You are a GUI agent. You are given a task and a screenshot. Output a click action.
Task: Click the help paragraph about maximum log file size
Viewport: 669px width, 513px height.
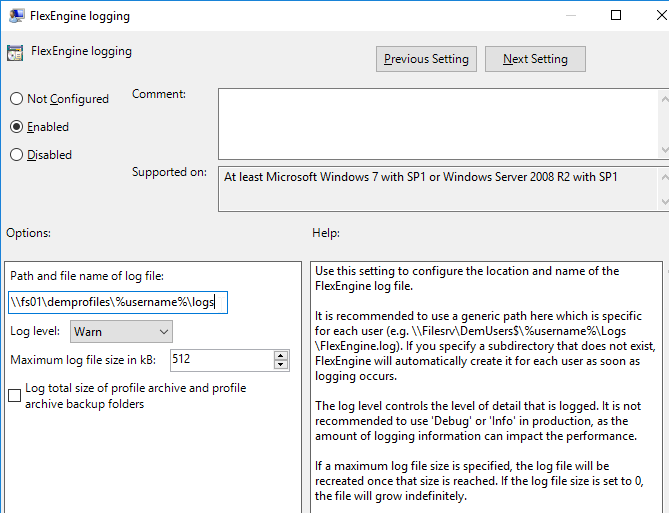(479, 481)
